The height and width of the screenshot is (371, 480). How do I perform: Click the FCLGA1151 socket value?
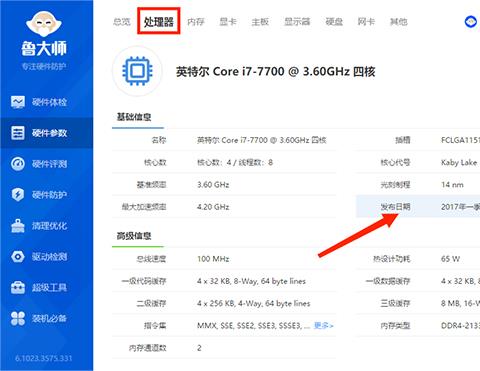pyautogui.click(x=460, y=140)
